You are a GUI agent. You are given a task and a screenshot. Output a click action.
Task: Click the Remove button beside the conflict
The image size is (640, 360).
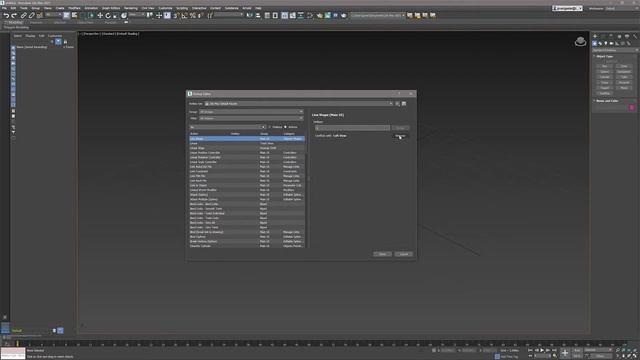400,136
